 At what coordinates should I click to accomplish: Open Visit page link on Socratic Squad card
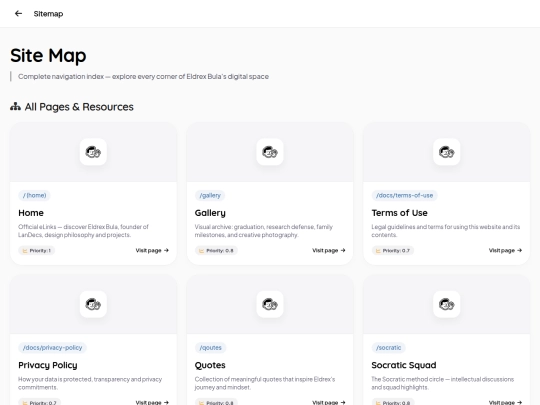coord(505,402)
